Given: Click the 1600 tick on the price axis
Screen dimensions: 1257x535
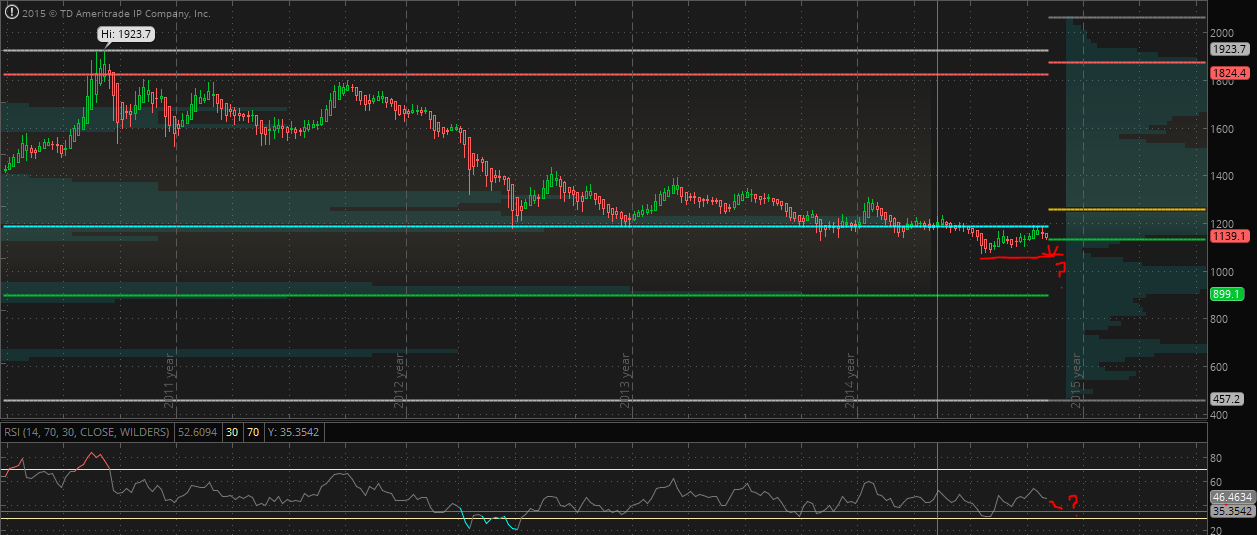Looking at the screenshot, I should (x=1223, y=128).
